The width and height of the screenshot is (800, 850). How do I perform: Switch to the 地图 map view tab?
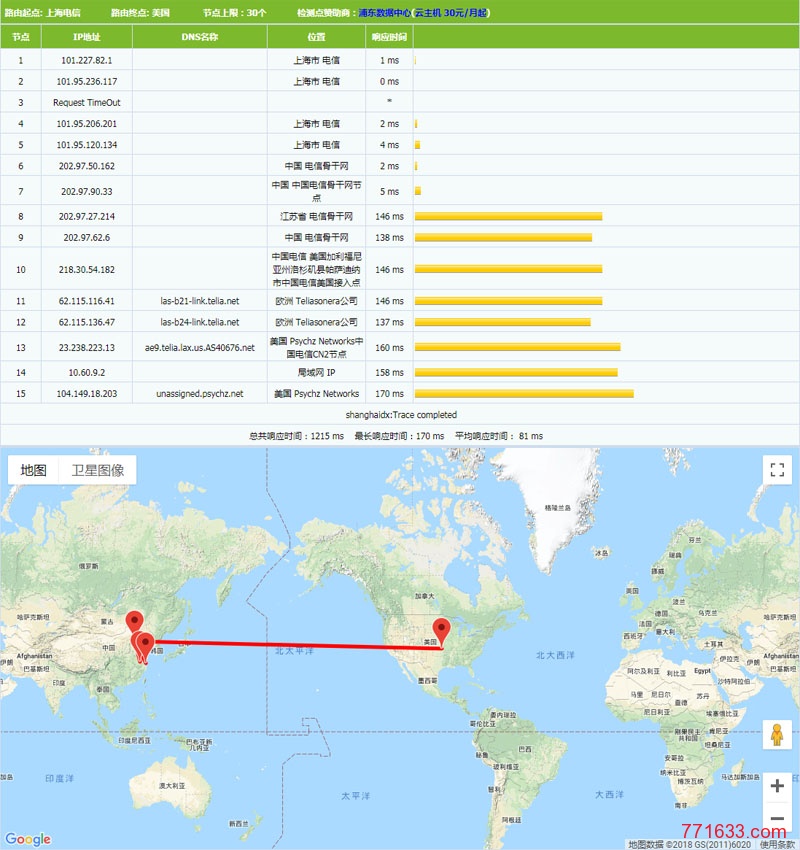click(x=33, y=470)
